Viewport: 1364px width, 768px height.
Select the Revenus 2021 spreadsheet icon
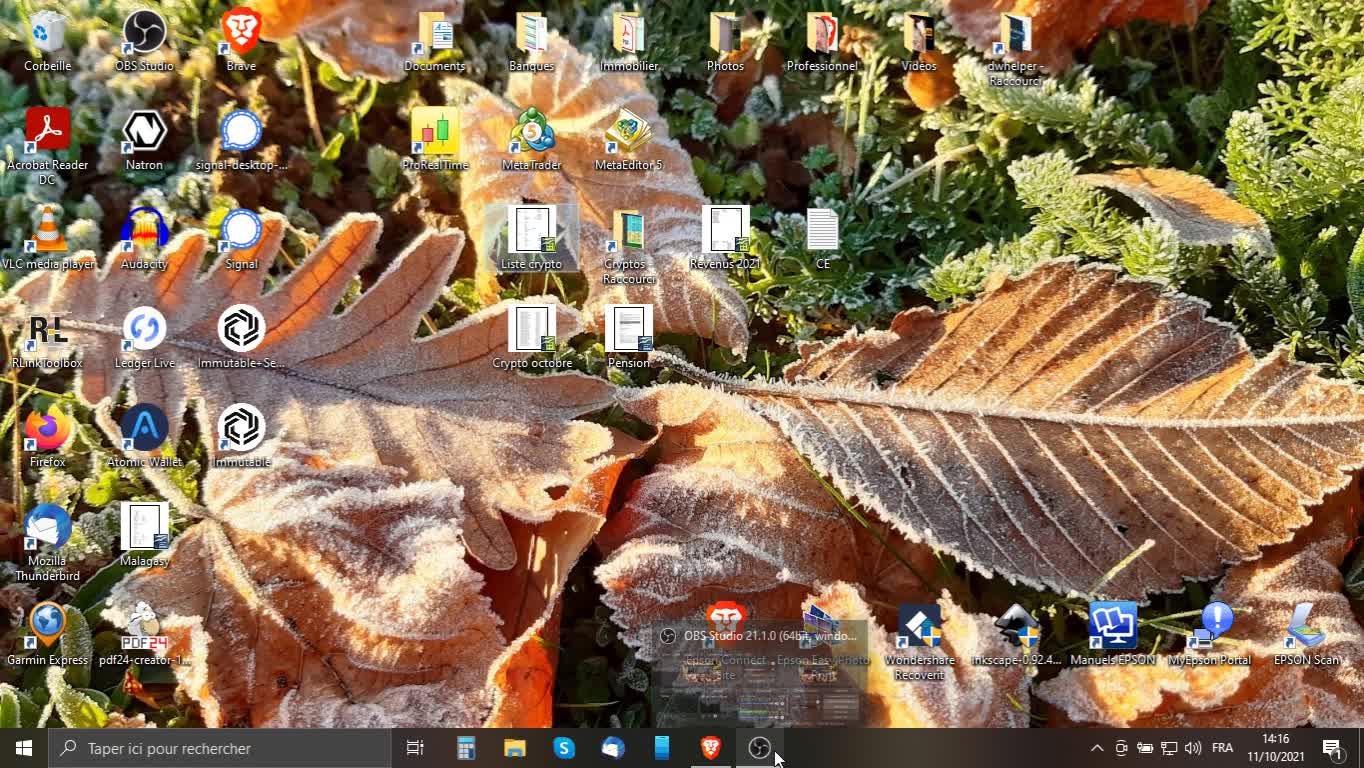(725, 239)
